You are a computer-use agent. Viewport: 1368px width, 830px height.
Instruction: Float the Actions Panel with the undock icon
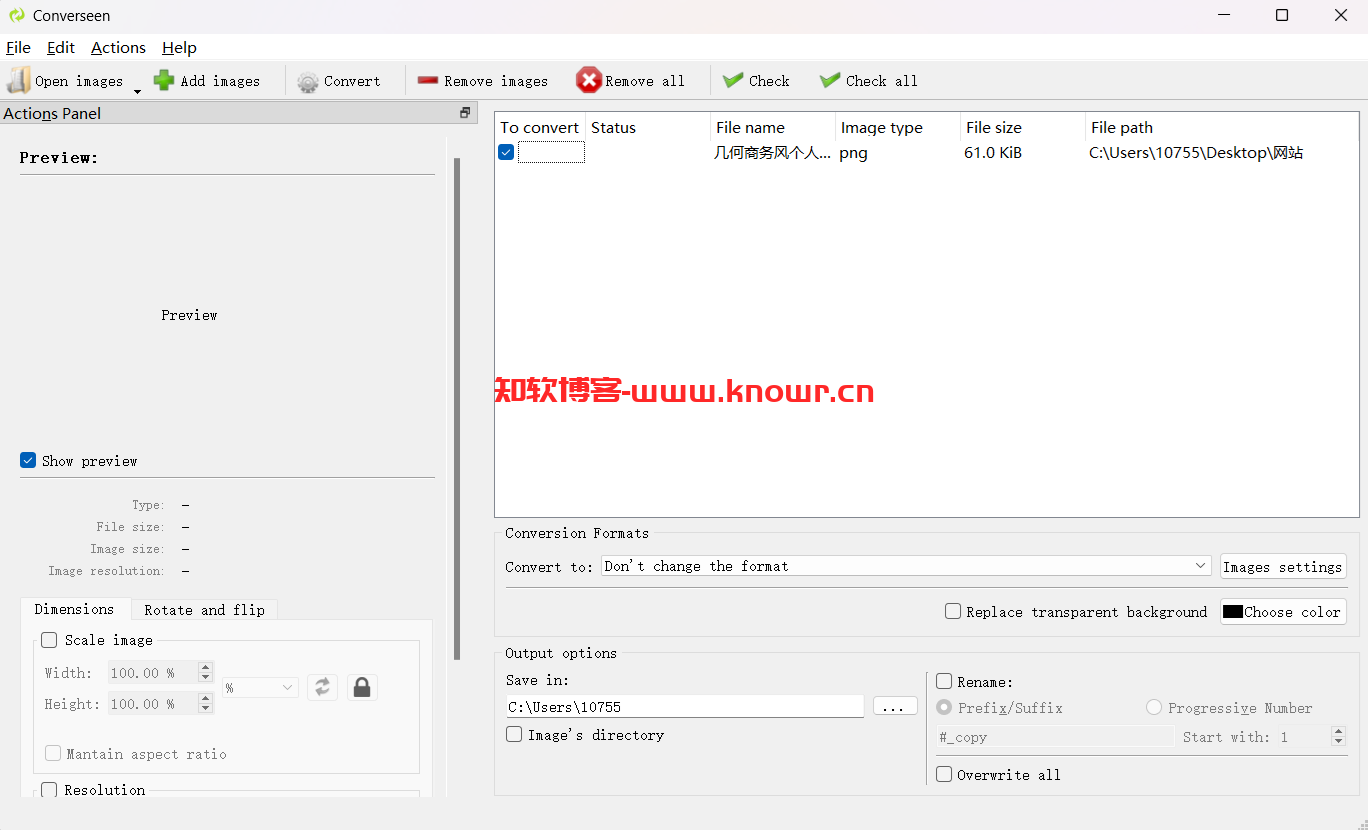(465, 113)
